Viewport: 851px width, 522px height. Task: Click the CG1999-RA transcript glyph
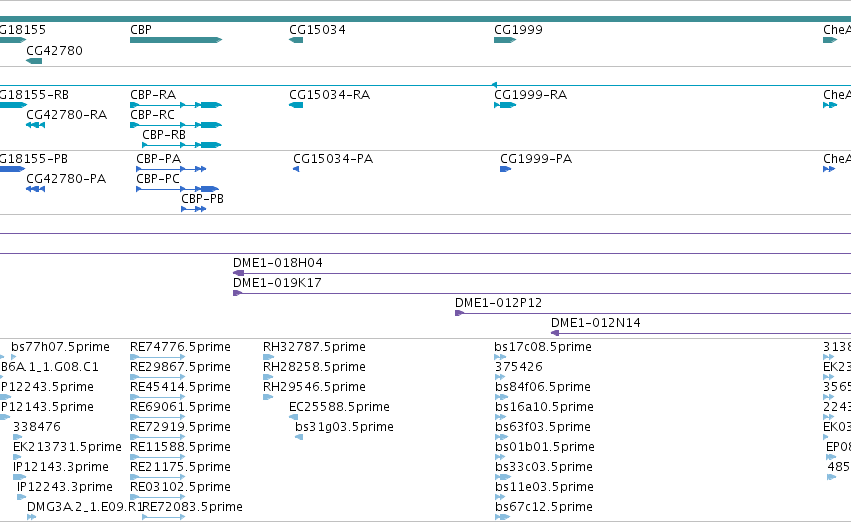(x=505, y=105)
